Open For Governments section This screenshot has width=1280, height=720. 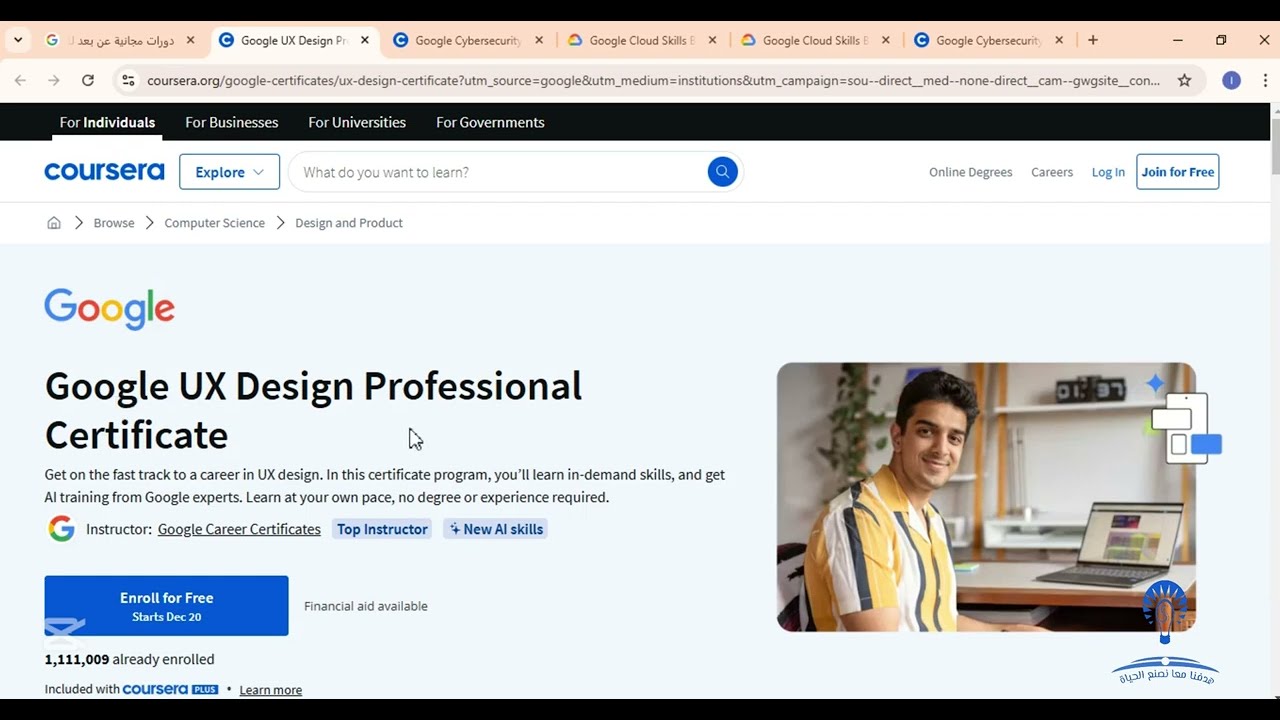pyautogui.click(x=490, y=122)
